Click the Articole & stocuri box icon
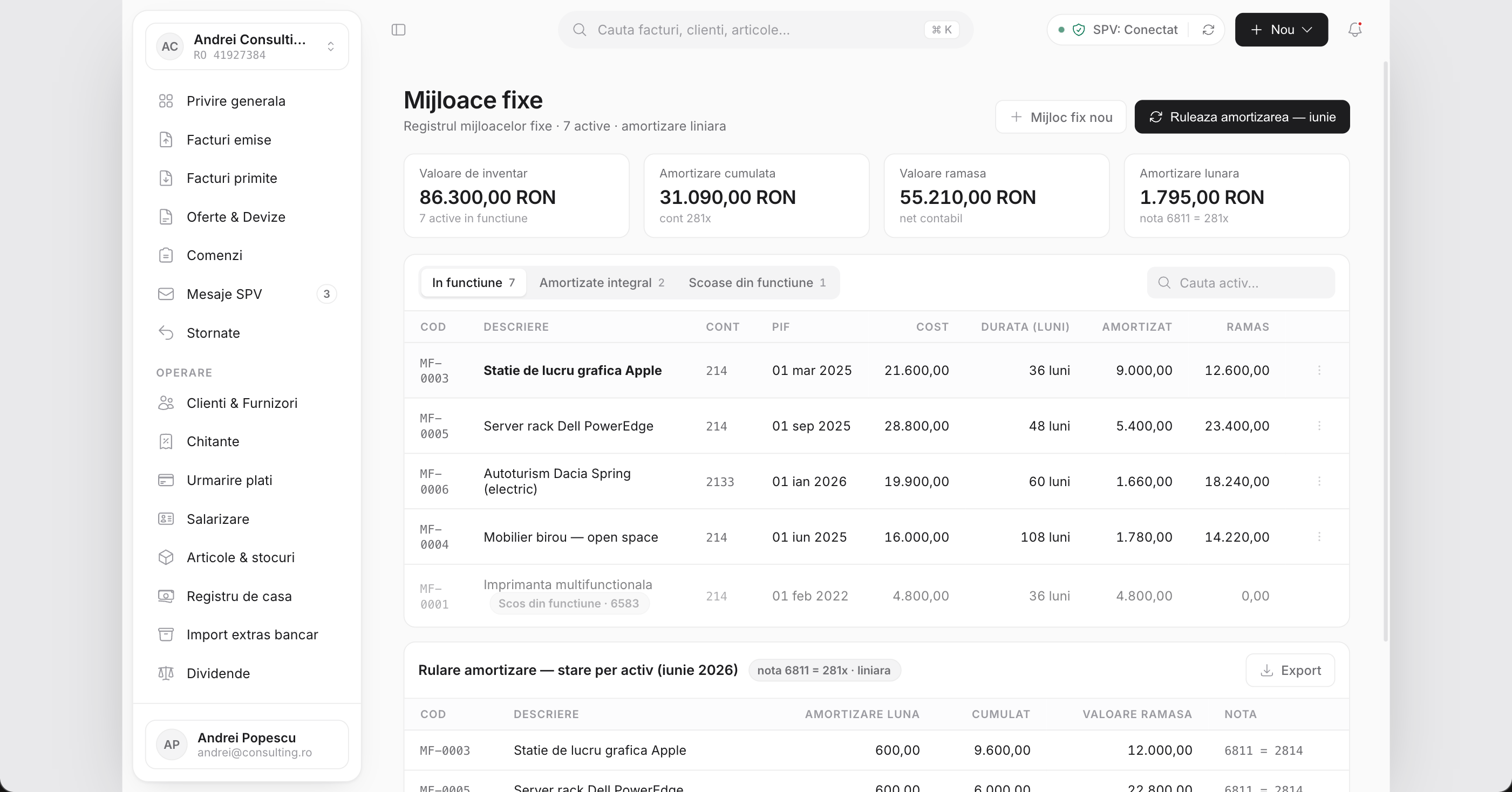Screen dimensions: 1512x792 click(166, 557)
